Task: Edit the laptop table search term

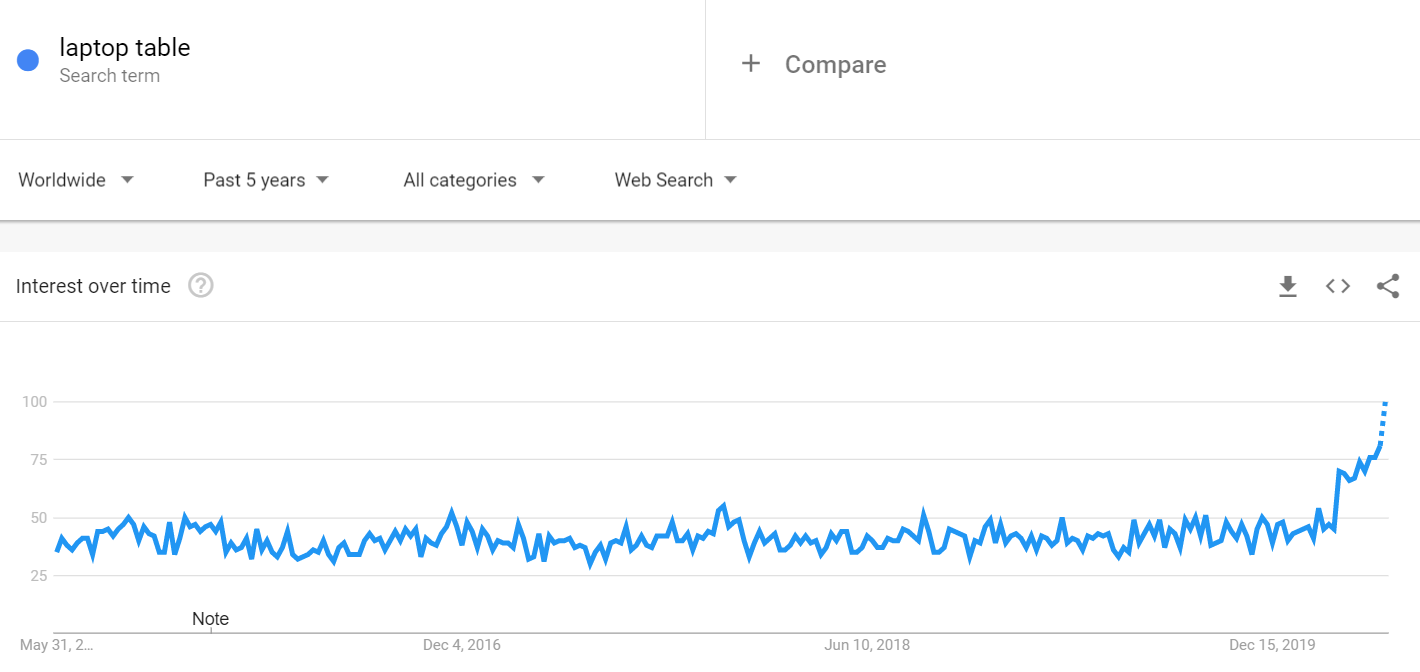Action: tap(125, 47)
